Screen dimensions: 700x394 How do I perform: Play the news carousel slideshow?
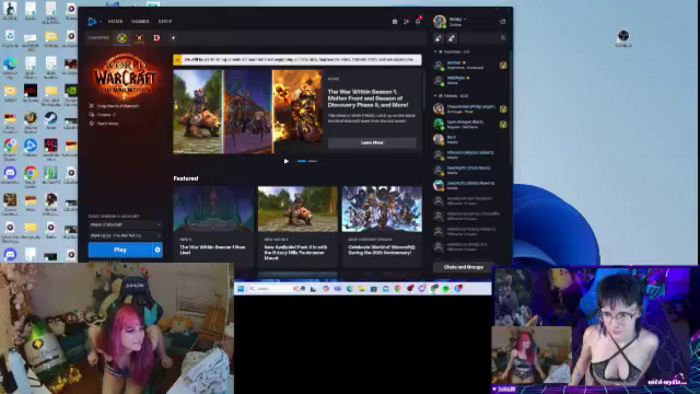click(x=286, y=161)
